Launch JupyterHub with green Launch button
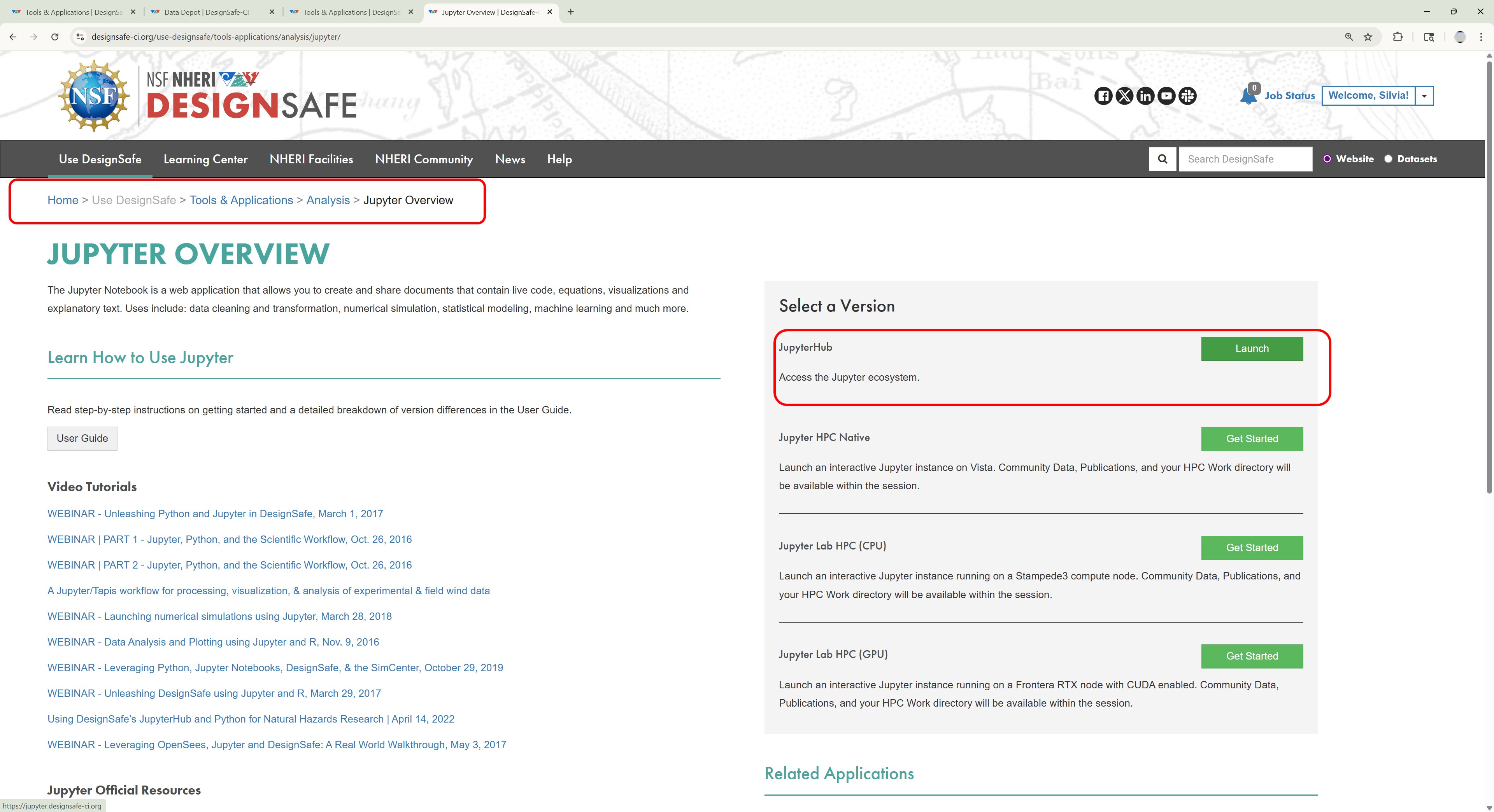Screen dimensions: 1494x812 [x=1252, y=348]
